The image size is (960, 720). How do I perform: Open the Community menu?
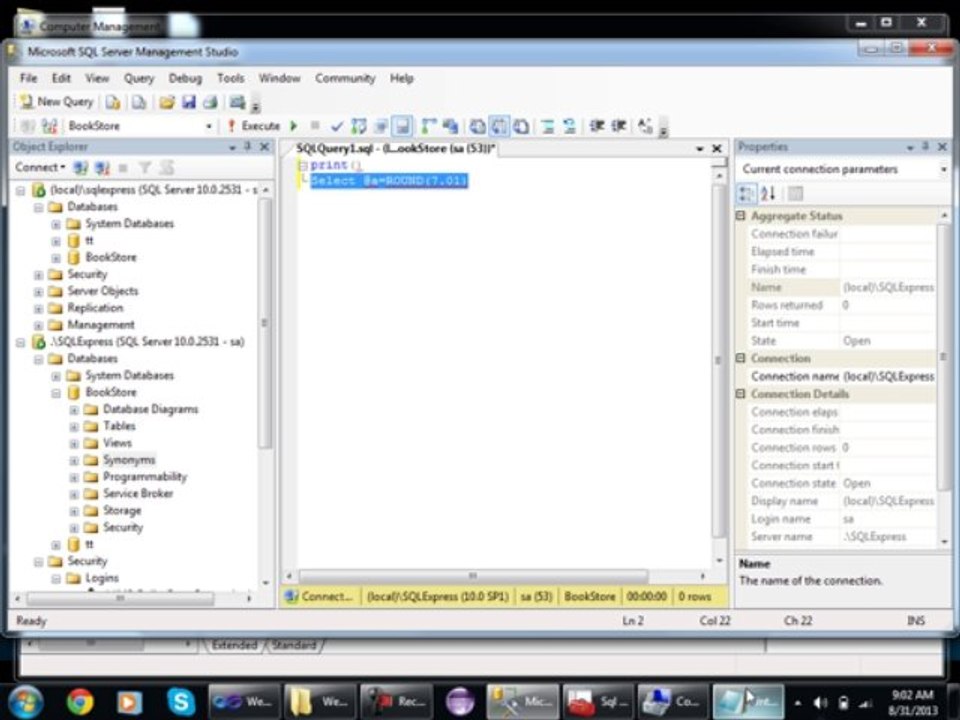click(345, 78)
